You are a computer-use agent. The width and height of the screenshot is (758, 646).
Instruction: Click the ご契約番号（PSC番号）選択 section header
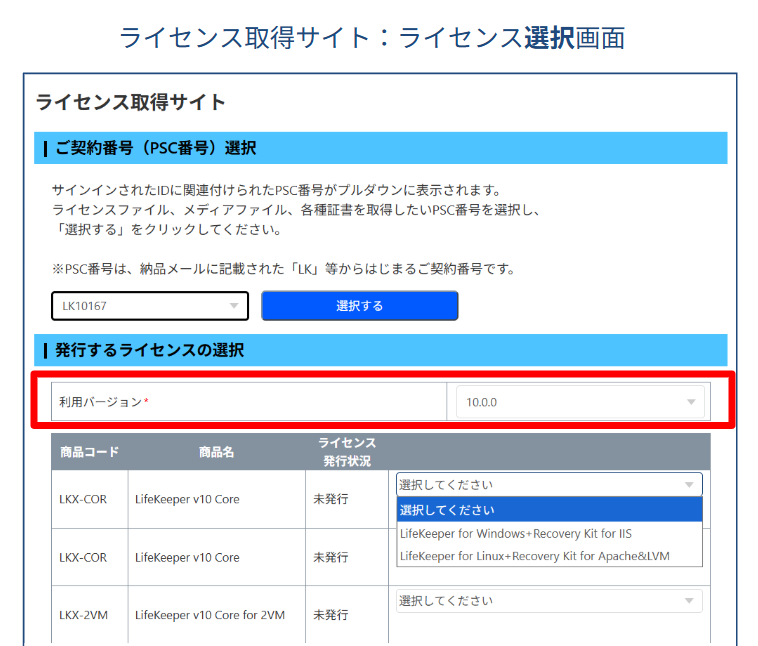click(x=380, y=148)
